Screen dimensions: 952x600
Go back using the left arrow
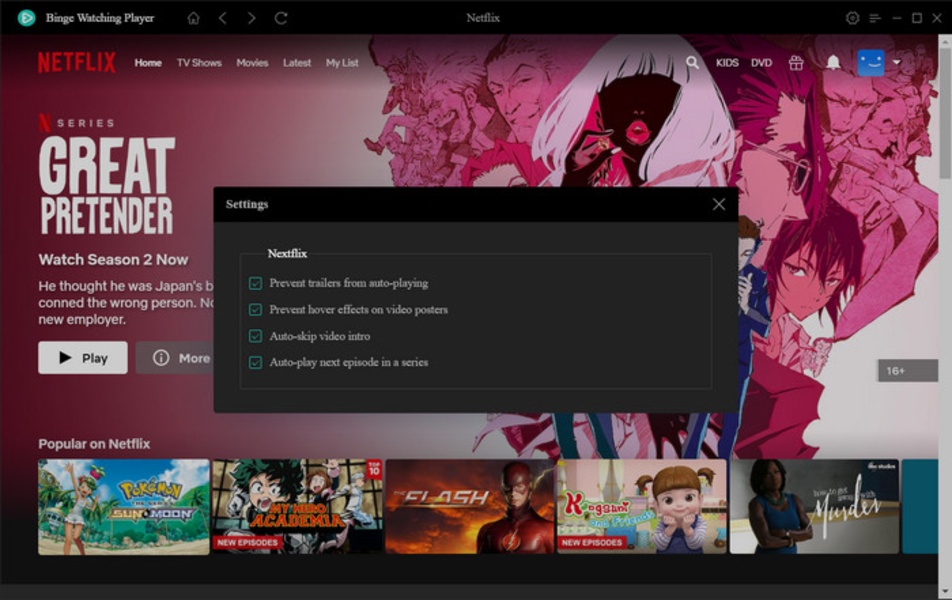tap(222, 18)
